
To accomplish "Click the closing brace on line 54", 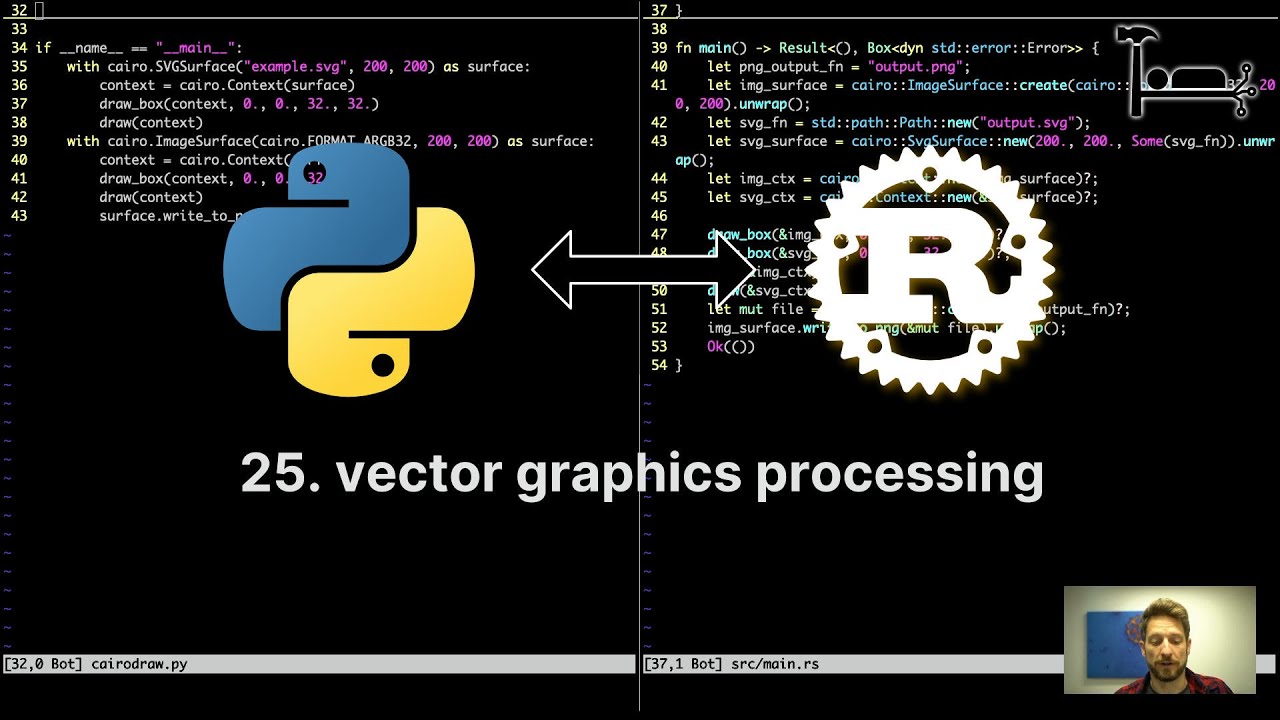I will click(679, 365).
